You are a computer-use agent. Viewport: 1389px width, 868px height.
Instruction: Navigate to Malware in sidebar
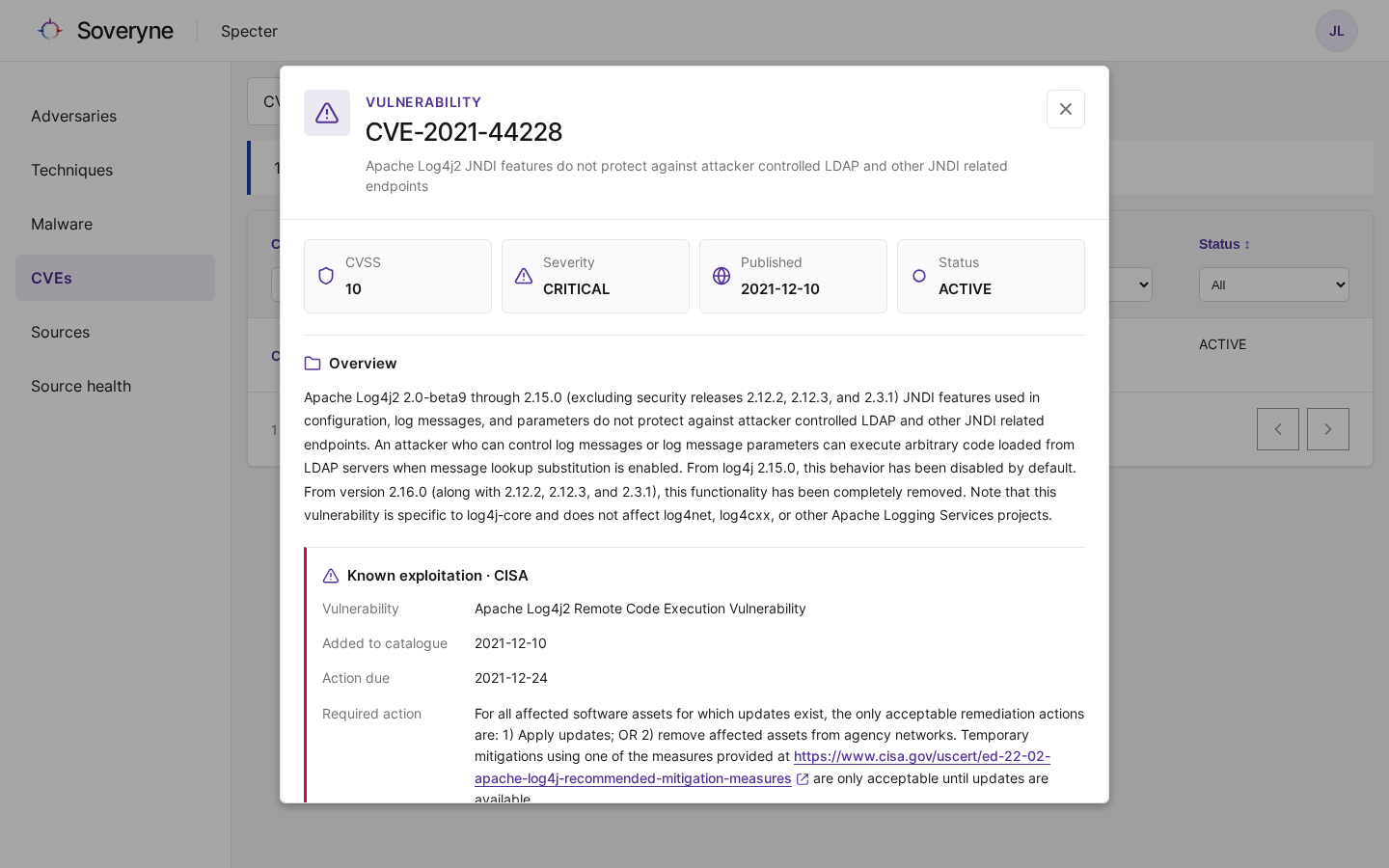point(115,224)
